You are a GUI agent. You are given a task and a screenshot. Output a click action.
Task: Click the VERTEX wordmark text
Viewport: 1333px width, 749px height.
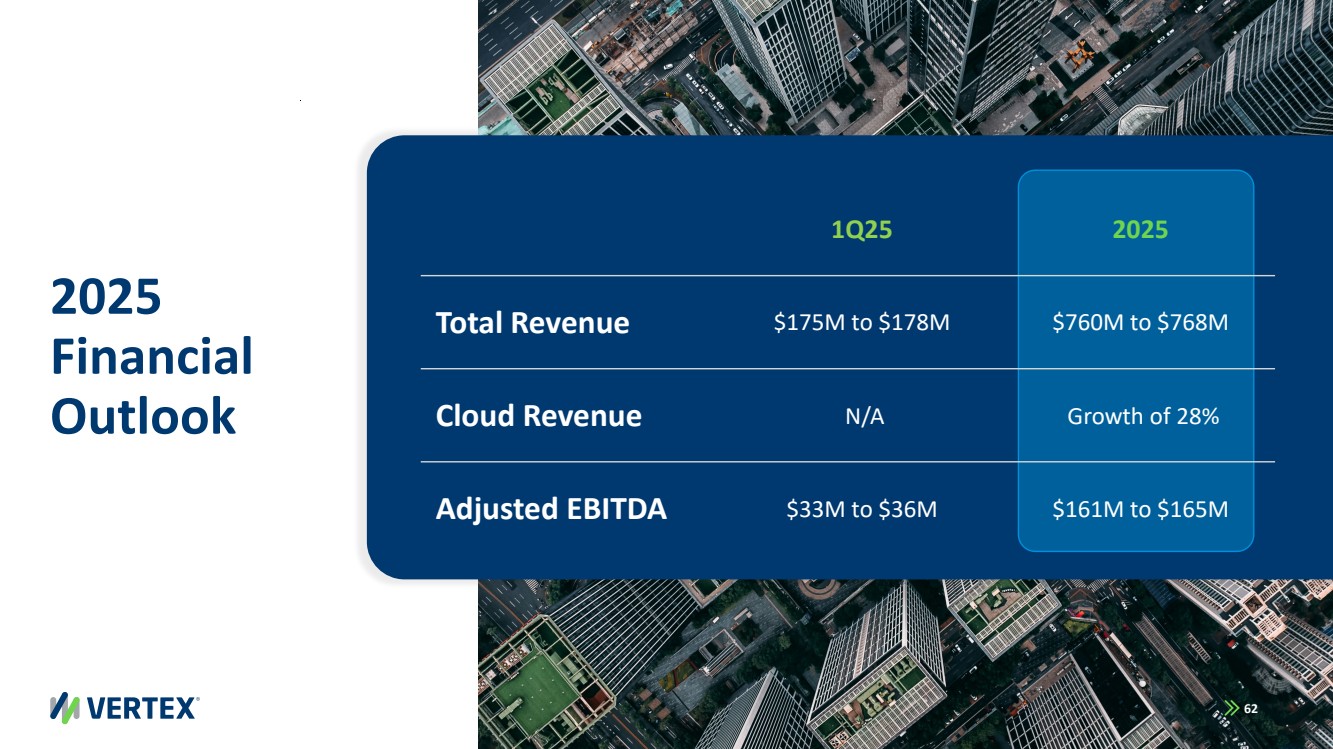(147, 708)
